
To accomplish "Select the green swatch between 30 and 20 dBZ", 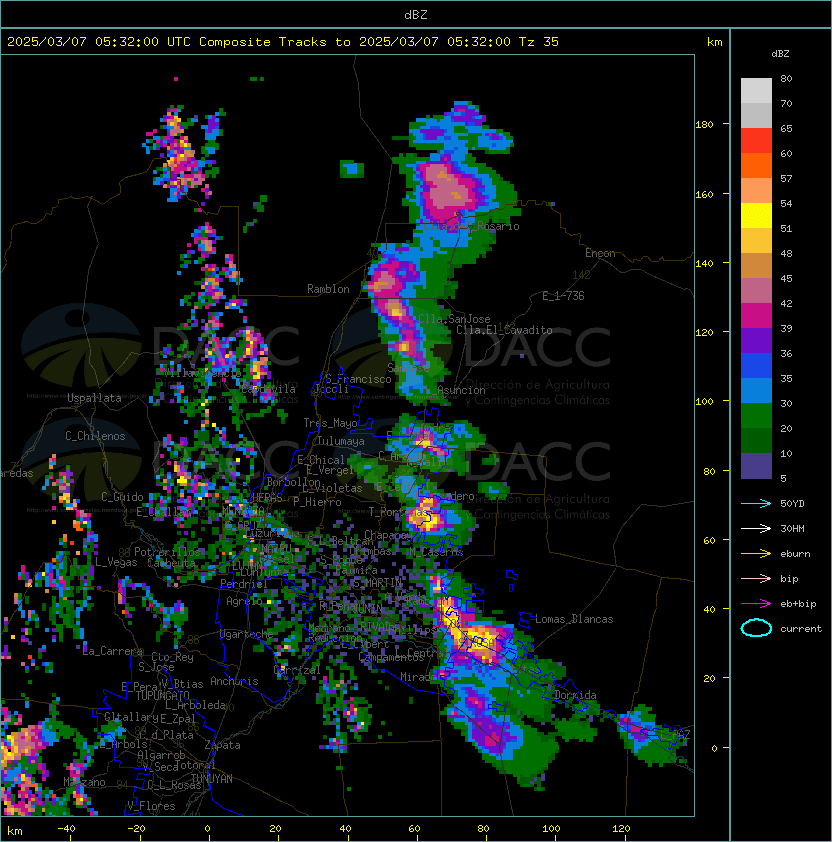I will click(756, 416).
